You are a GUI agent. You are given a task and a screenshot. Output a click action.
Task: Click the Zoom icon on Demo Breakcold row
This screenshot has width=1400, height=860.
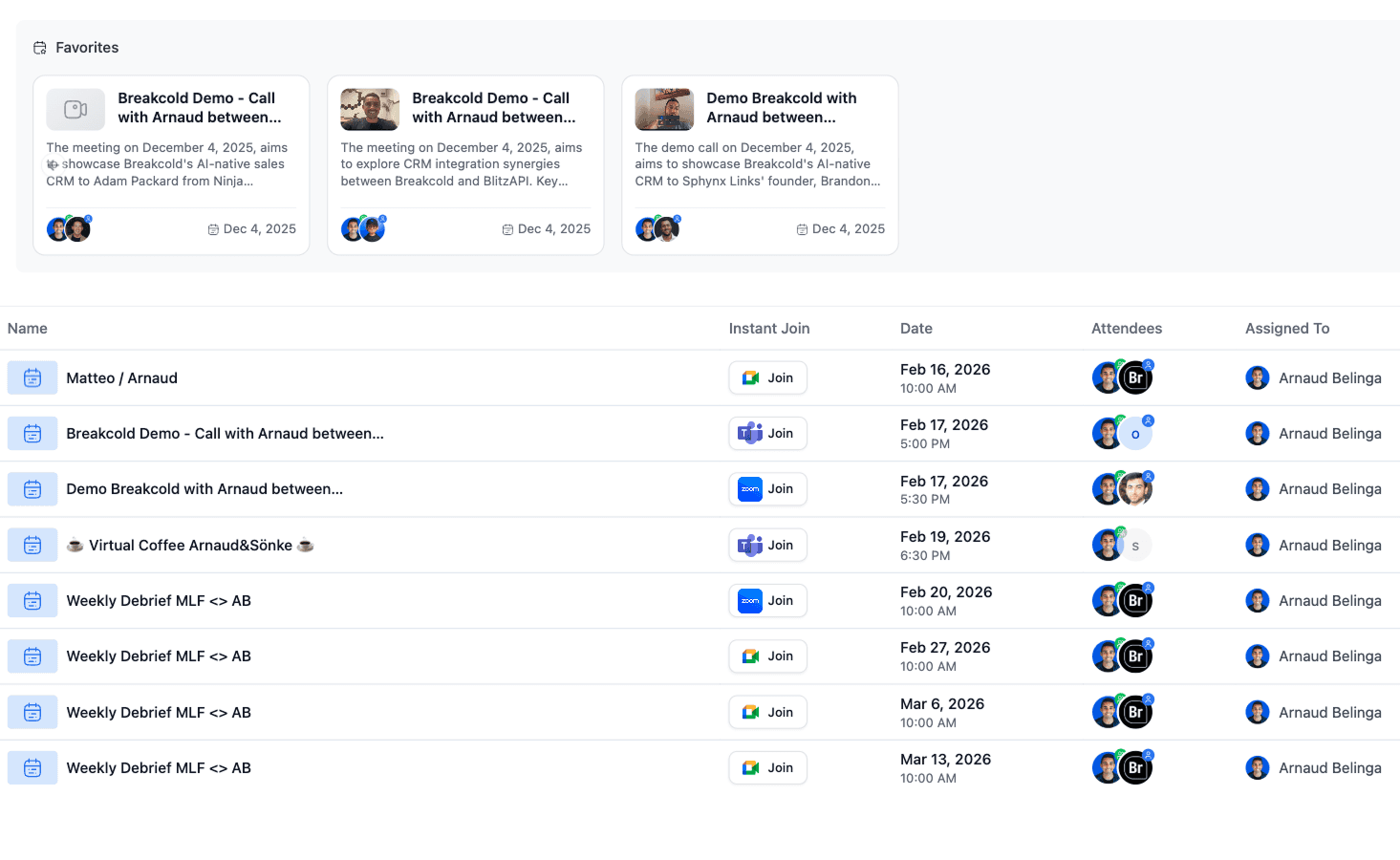[x=749, y=488]
